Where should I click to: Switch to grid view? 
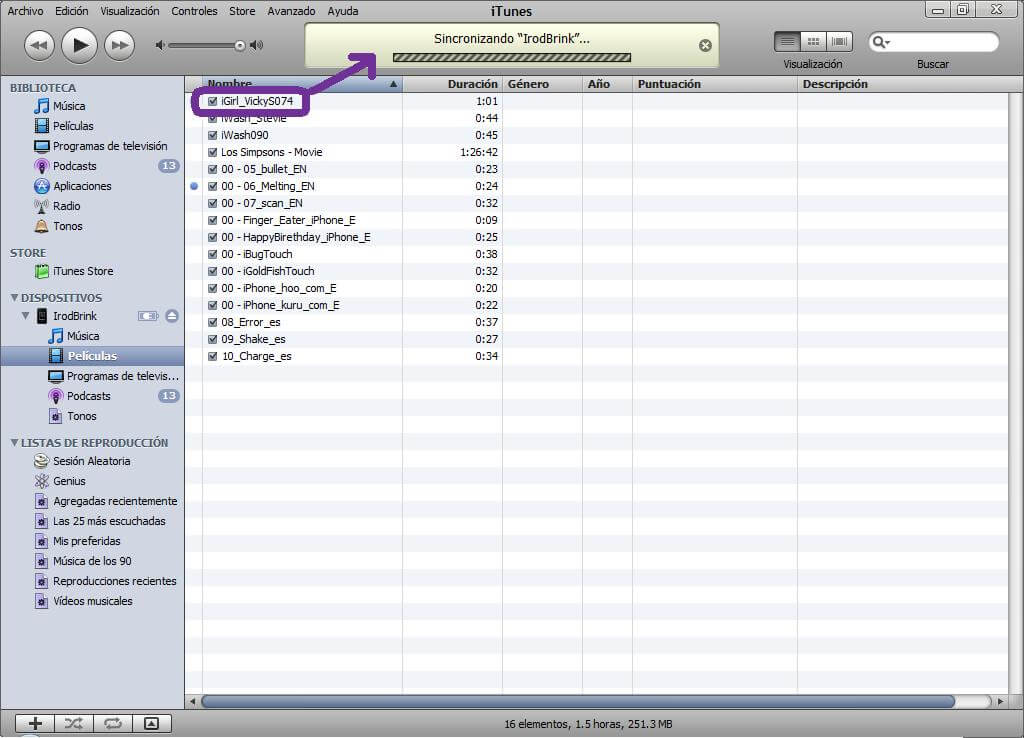coord(813,42)
